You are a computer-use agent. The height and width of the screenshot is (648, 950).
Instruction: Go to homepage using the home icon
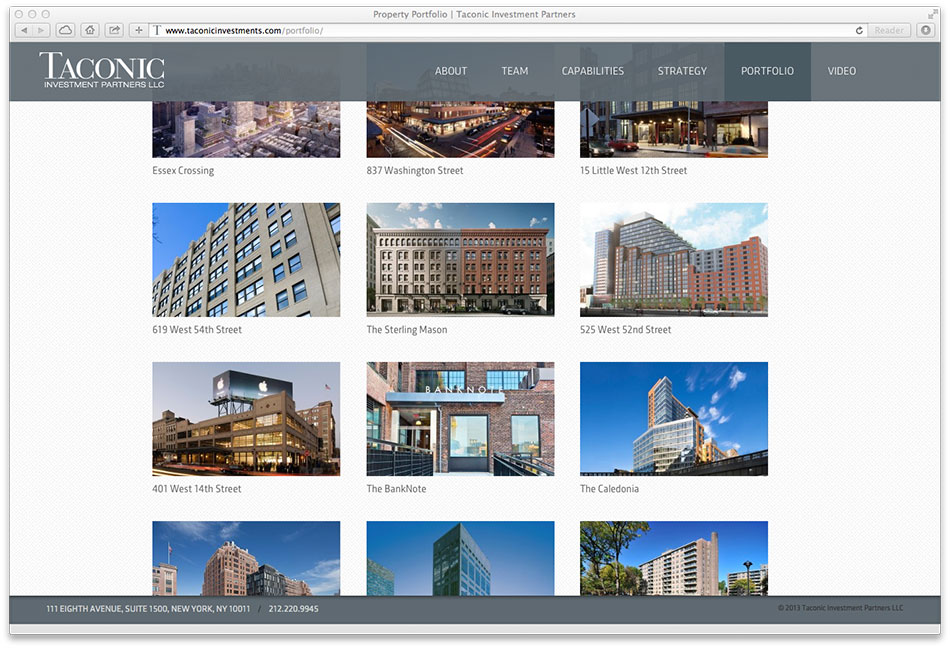point(89,30)
